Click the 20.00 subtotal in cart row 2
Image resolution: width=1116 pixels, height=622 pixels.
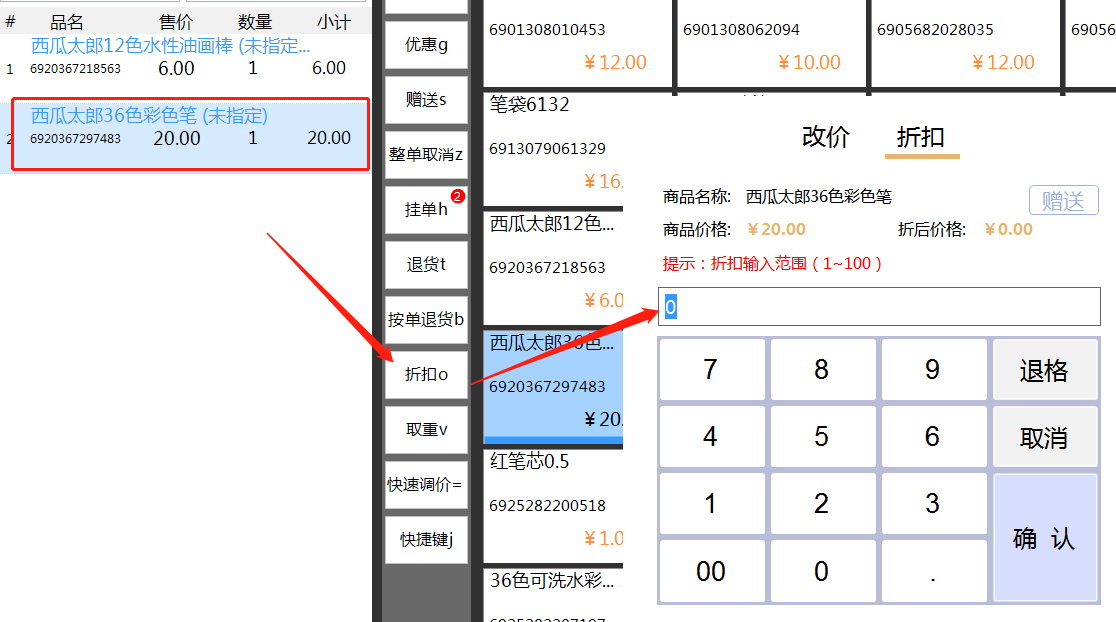329,137
